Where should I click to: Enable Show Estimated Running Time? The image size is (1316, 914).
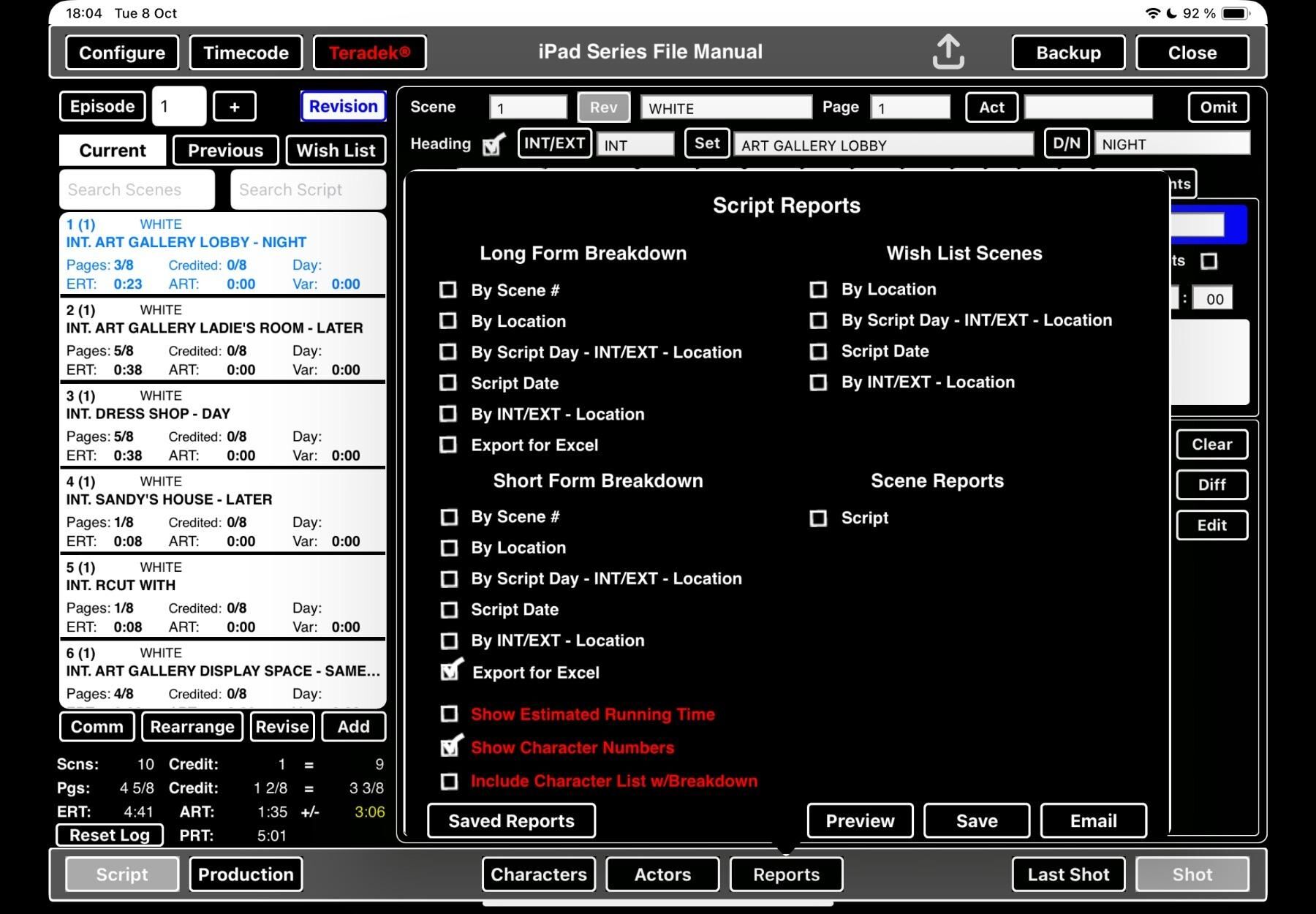450,714
